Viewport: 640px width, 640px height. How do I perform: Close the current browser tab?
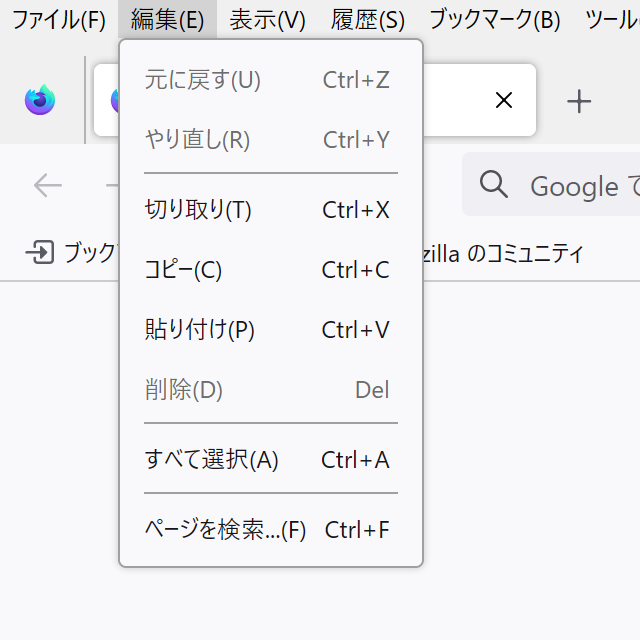504,100
